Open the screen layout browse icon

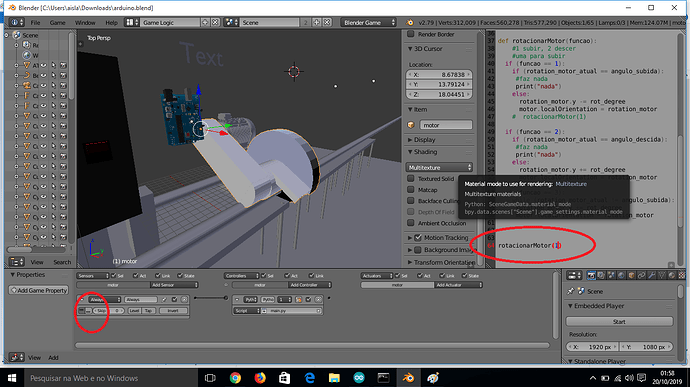132,22
